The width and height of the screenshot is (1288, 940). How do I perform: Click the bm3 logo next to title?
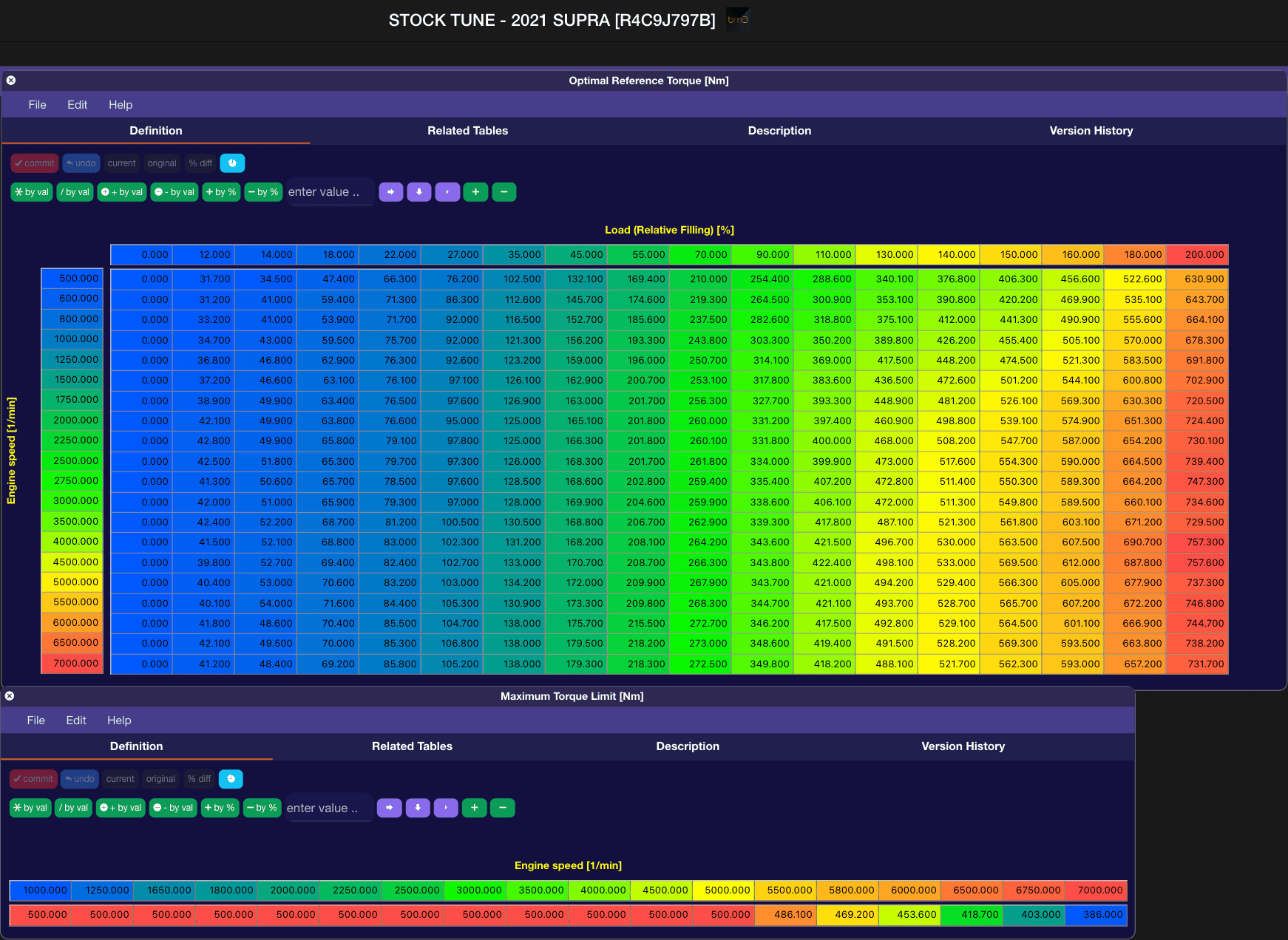pos(738,19)
